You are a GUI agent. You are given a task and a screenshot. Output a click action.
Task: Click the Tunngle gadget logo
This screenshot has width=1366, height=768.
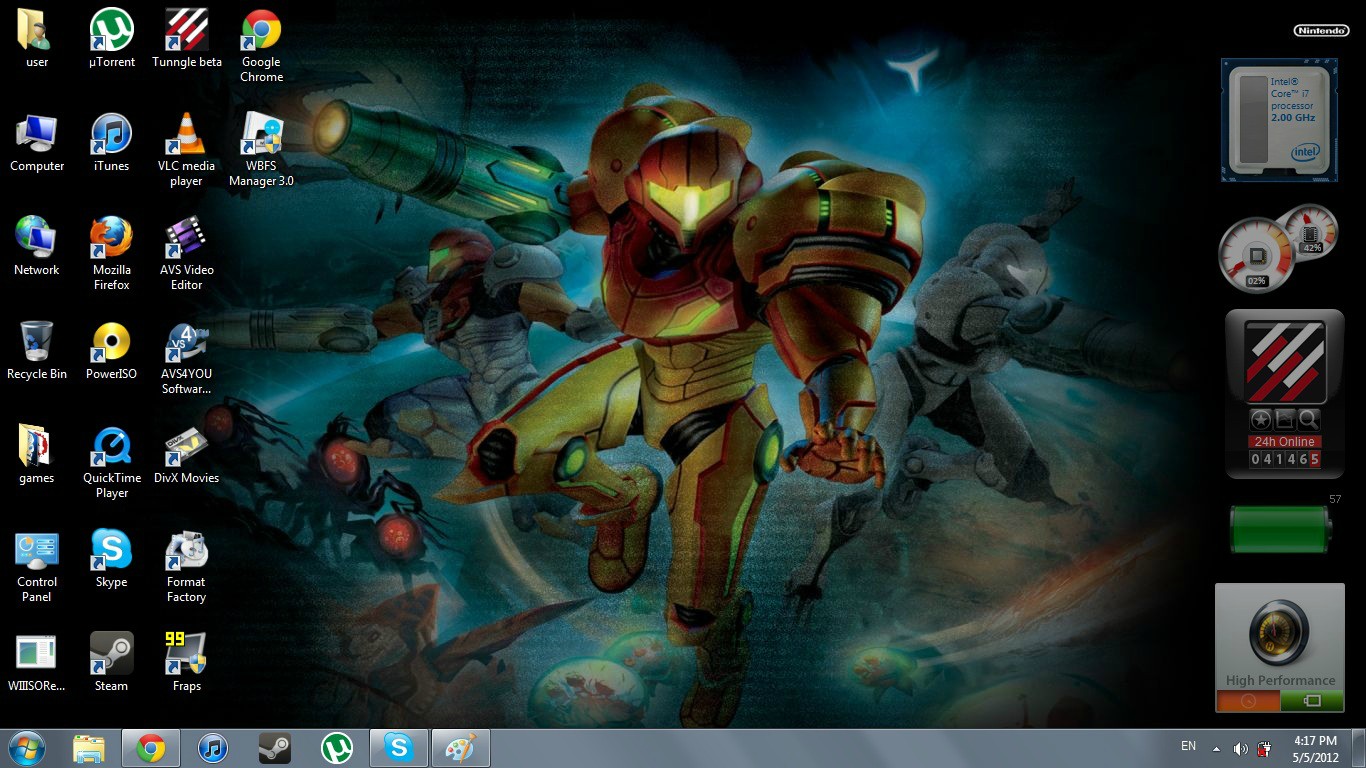coord(1285,361)
